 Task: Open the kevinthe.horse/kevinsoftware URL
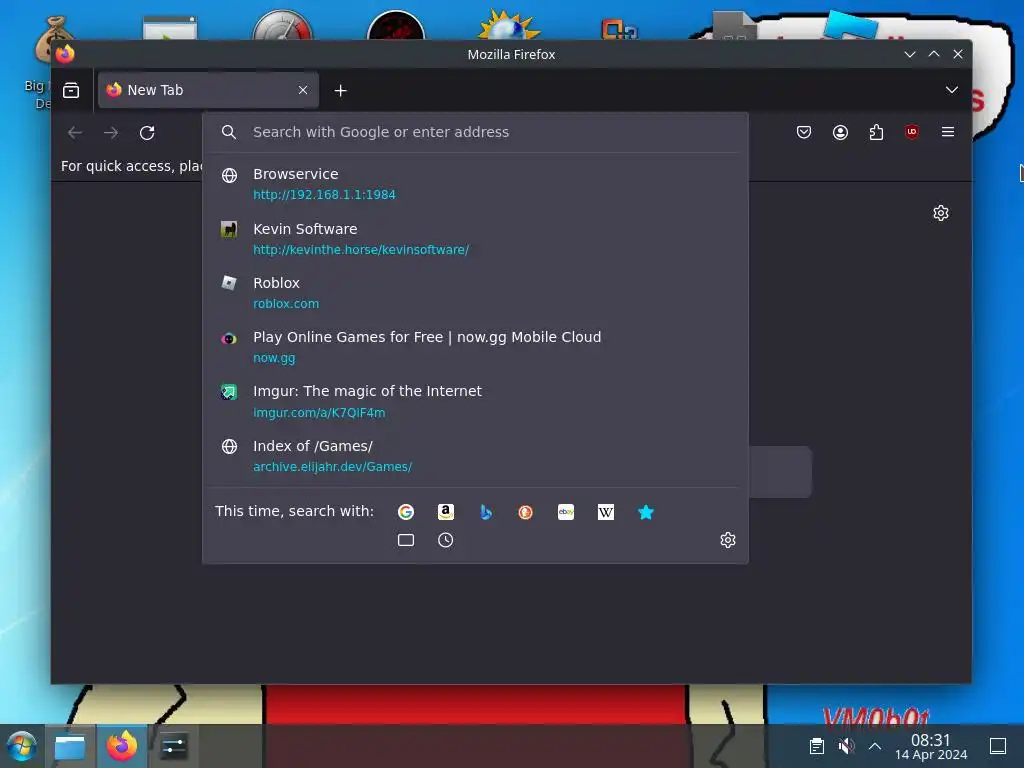point(360,249)
